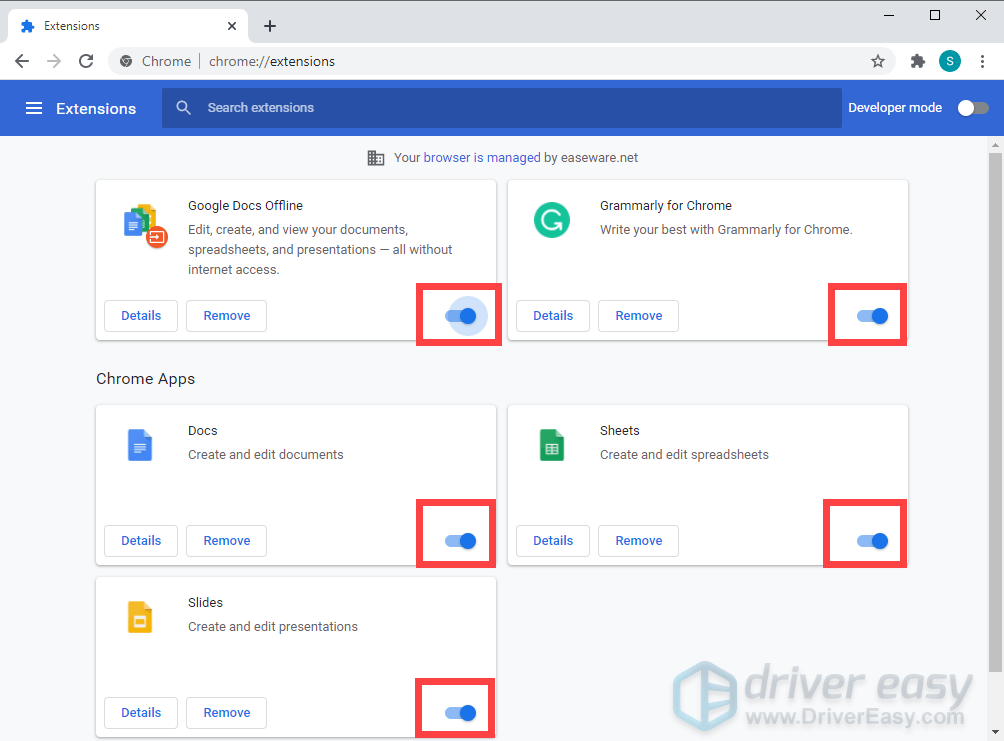This screenshot has width=1004, height=741.
Task: Open the Chrome three-dot menu
Action: pyautogui.click(x=981, y=61)
